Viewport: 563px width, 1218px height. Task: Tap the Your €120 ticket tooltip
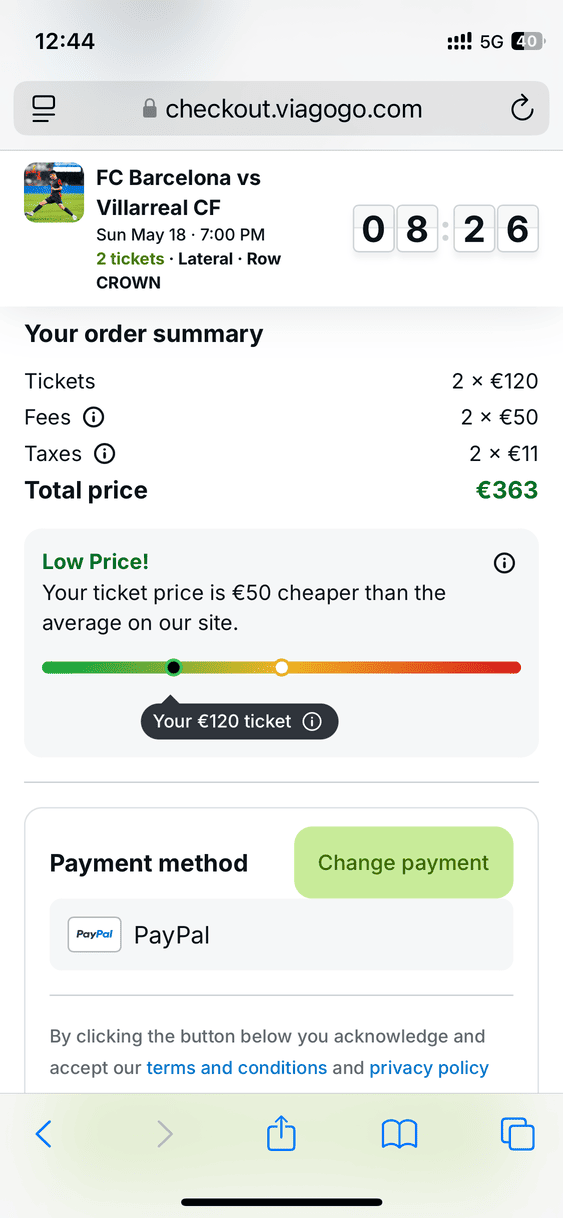click(239, 721)
